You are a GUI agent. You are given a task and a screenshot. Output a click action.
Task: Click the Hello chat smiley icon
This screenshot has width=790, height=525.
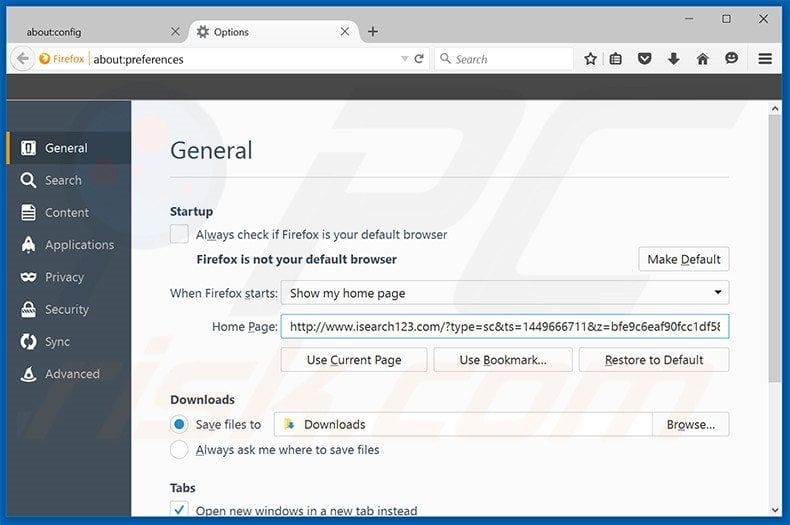tap(732, 59)
